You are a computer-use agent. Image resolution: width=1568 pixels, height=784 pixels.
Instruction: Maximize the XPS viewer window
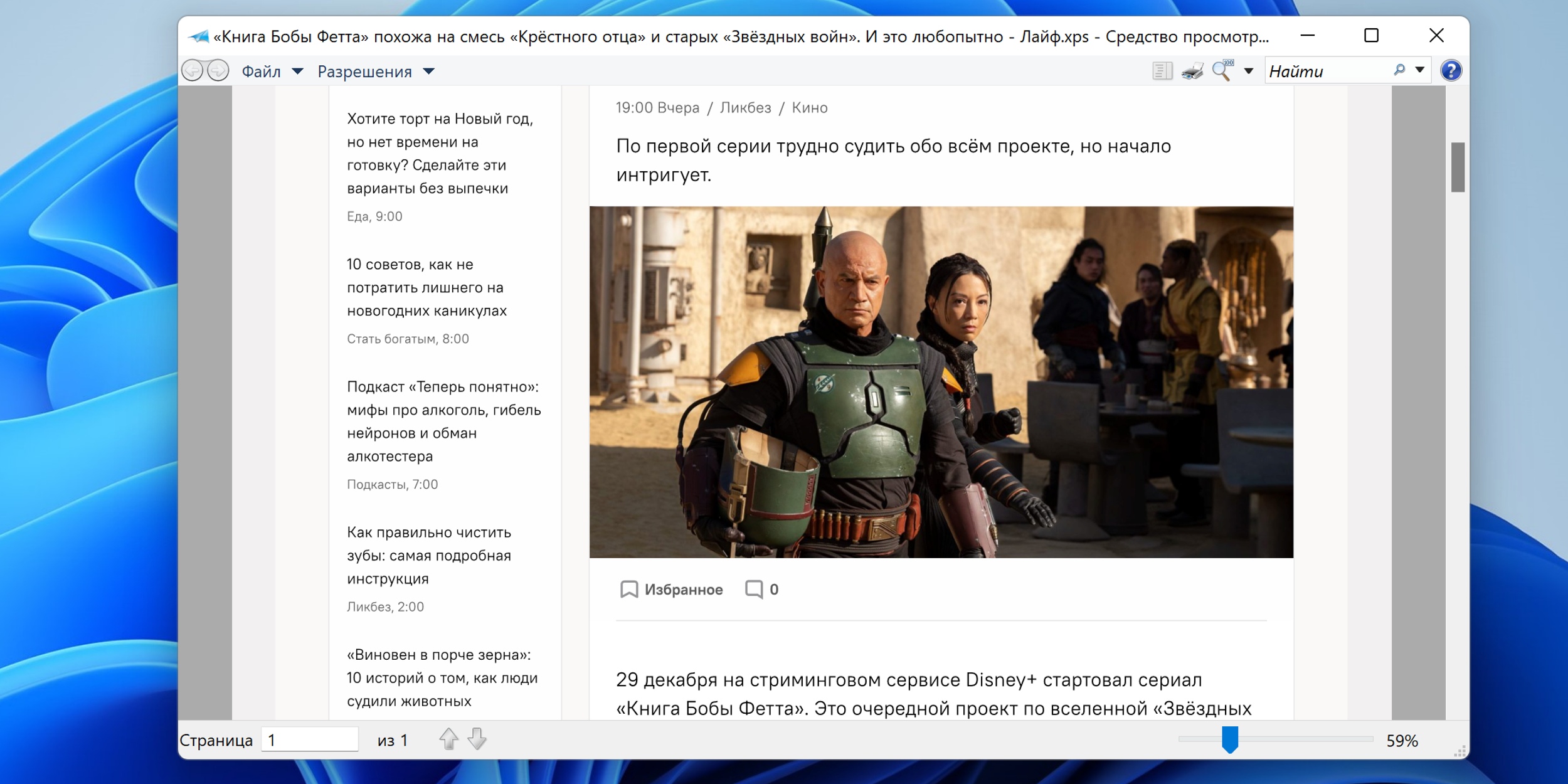tap(1372, 36)
